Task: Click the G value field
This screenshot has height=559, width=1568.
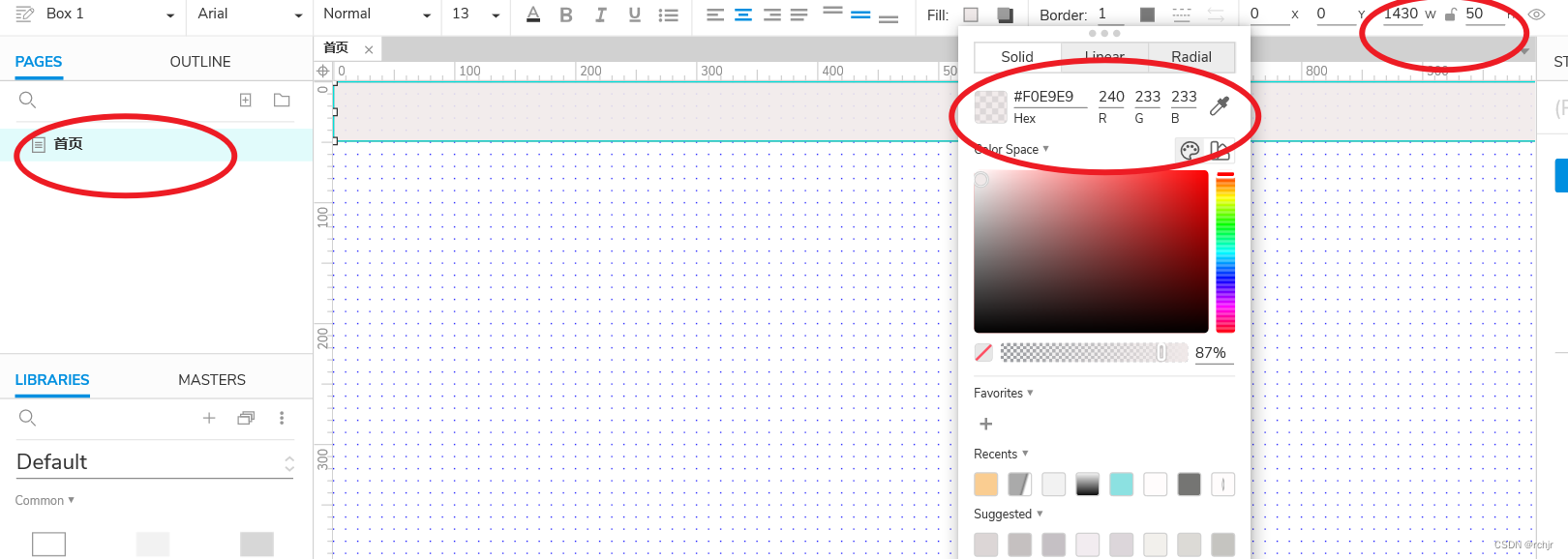Action: 1148,97
